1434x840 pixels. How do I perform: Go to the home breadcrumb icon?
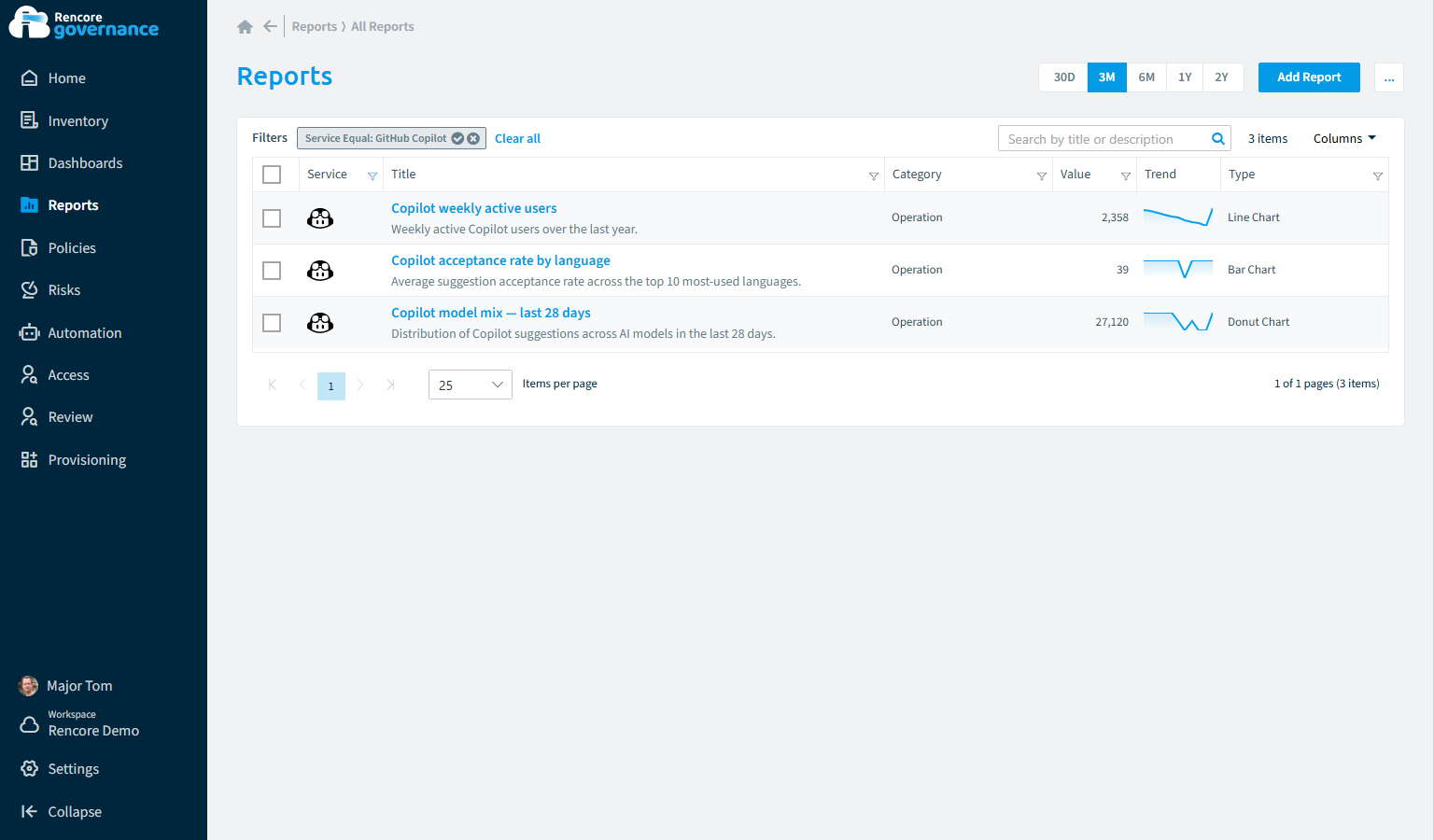pos(245,27)
